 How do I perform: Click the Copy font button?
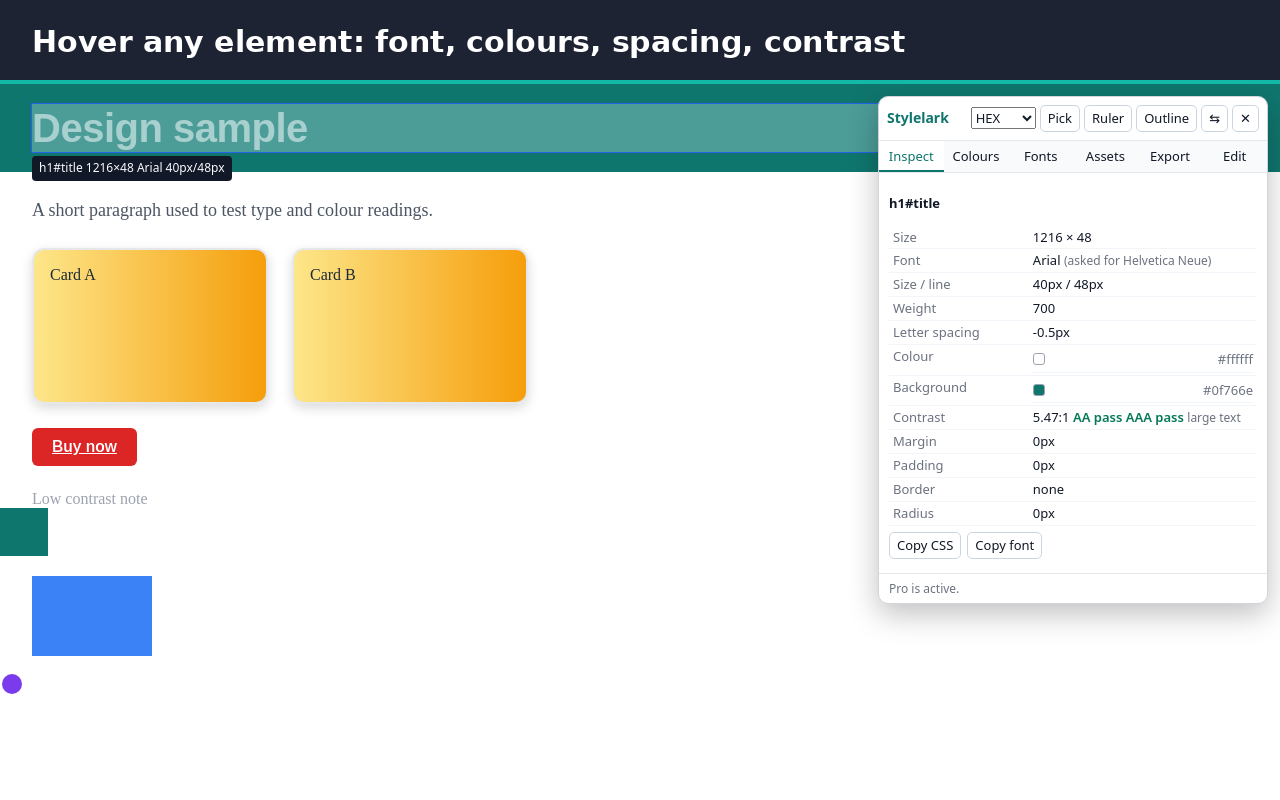coord(1004,545)
